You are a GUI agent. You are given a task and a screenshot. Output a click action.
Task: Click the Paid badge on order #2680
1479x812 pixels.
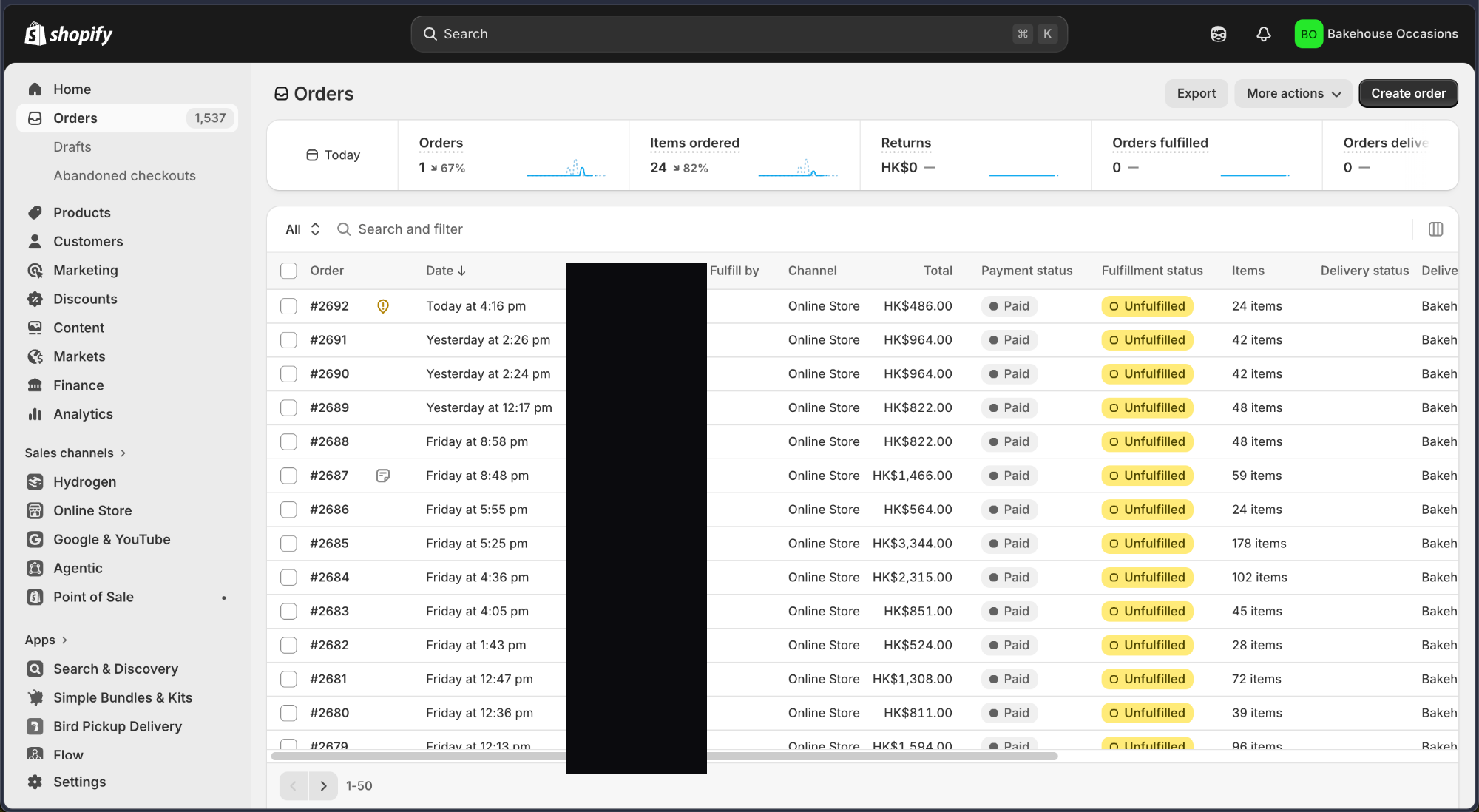[1009, 713]
